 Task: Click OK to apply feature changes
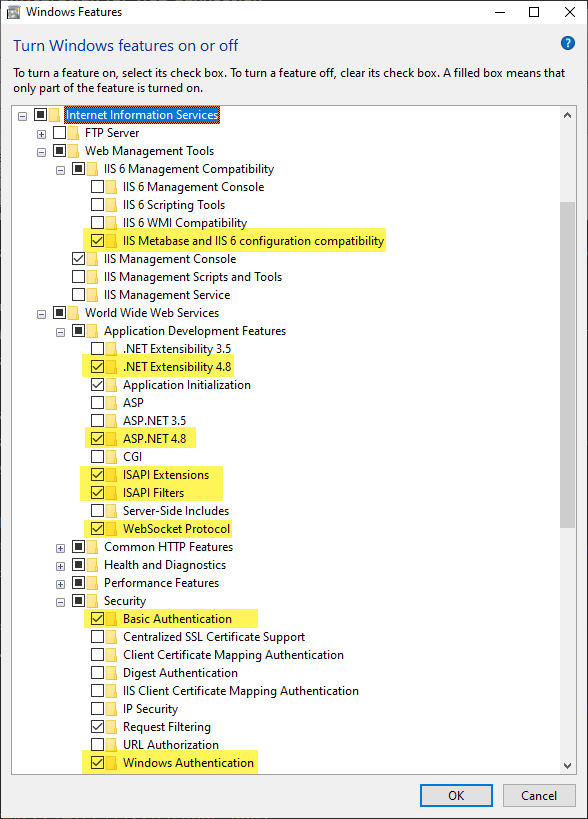point(456,795)
